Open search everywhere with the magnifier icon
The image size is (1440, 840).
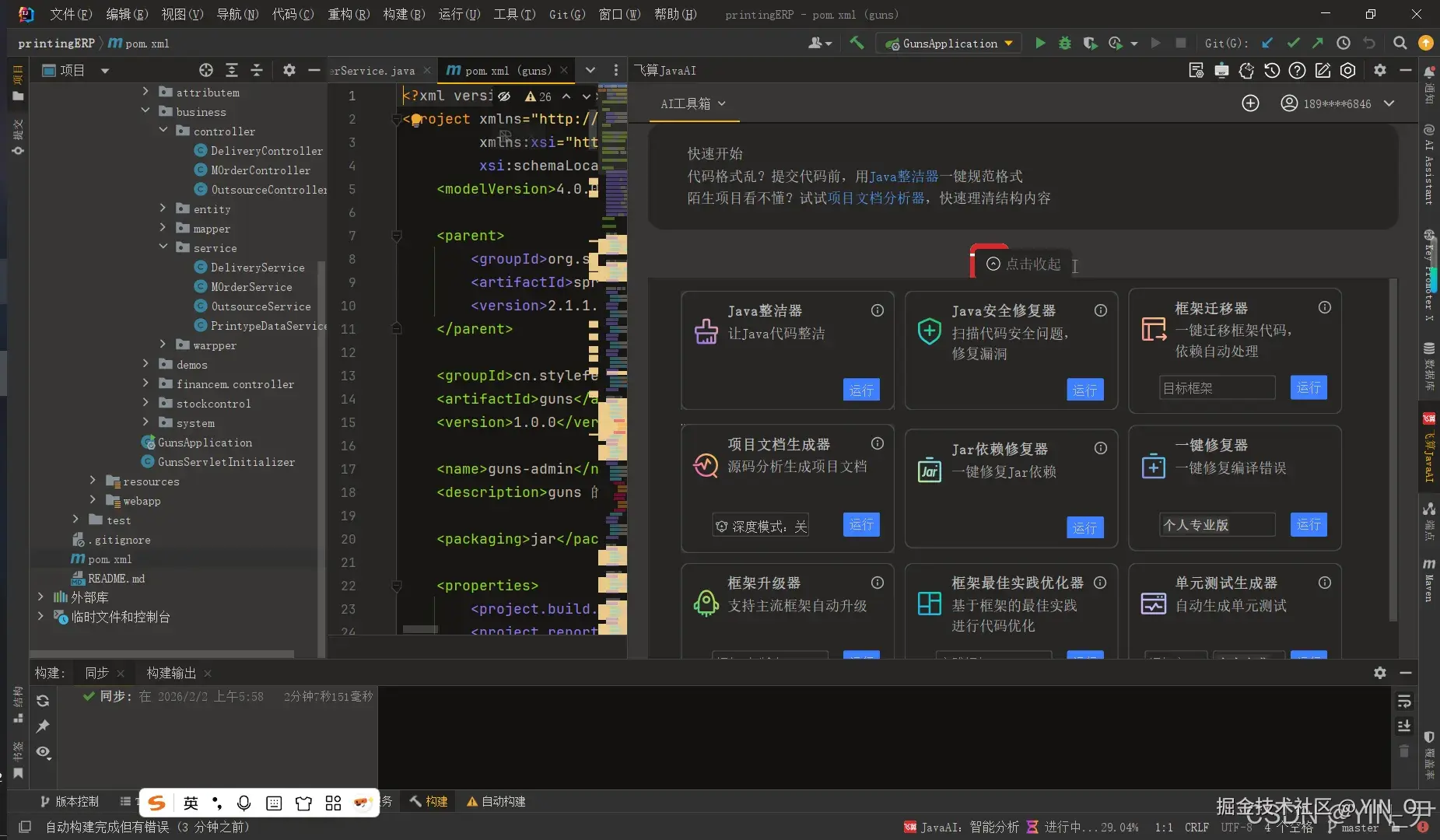(1400, 43)
